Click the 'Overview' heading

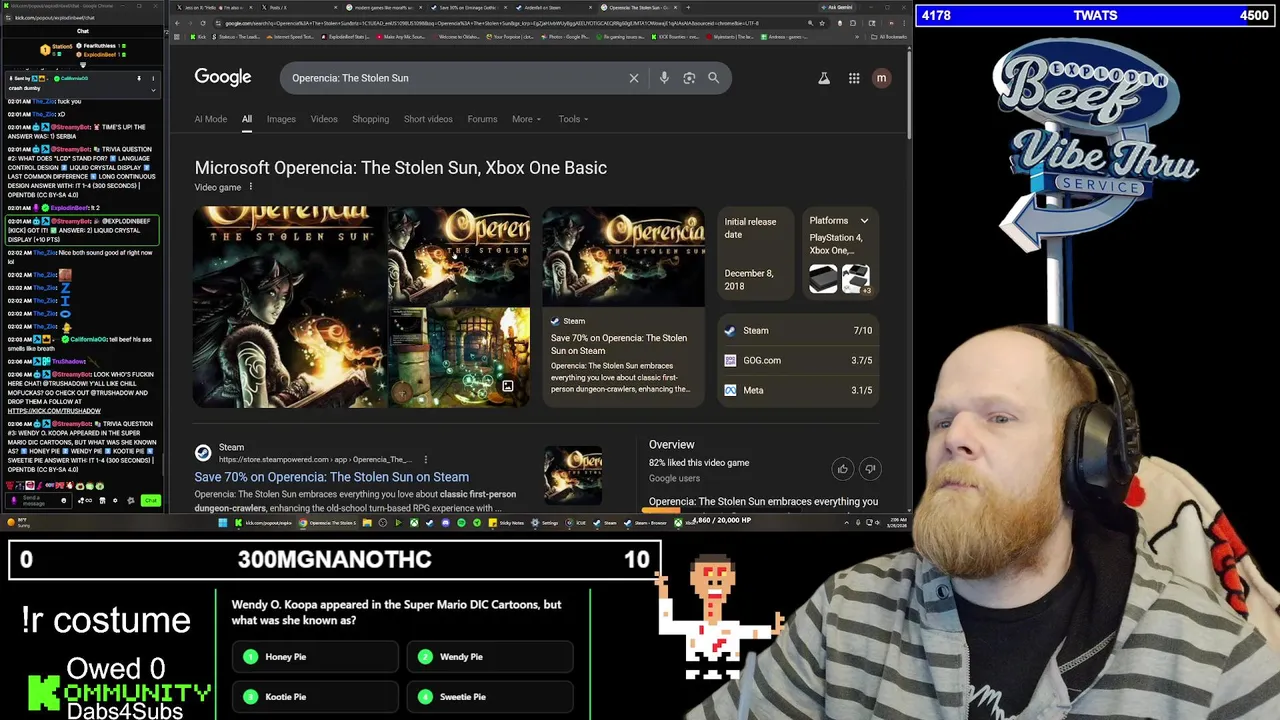tap(671, 444)
